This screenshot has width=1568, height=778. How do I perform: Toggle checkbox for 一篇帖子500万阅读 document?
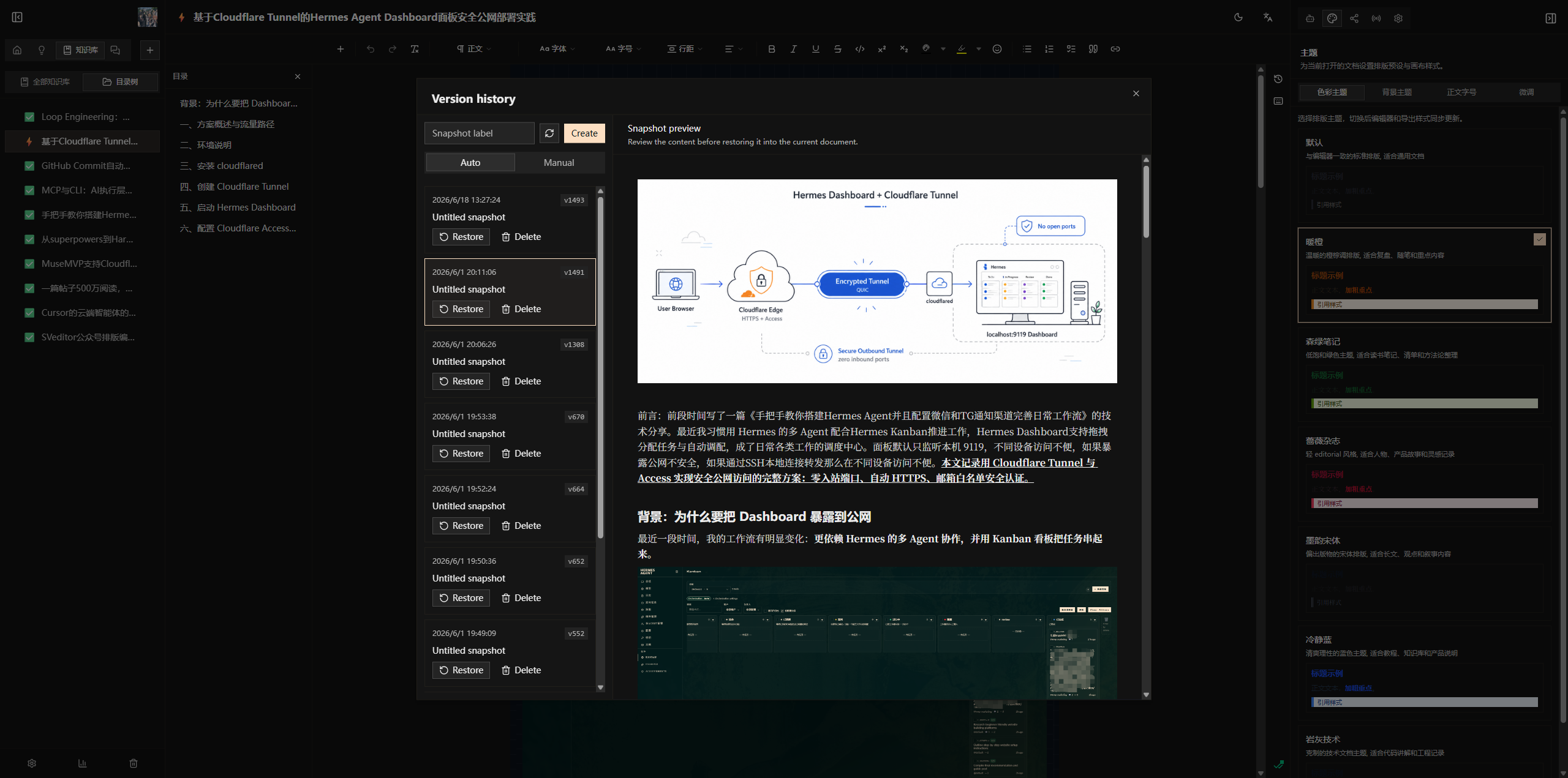tap(29, 288)
